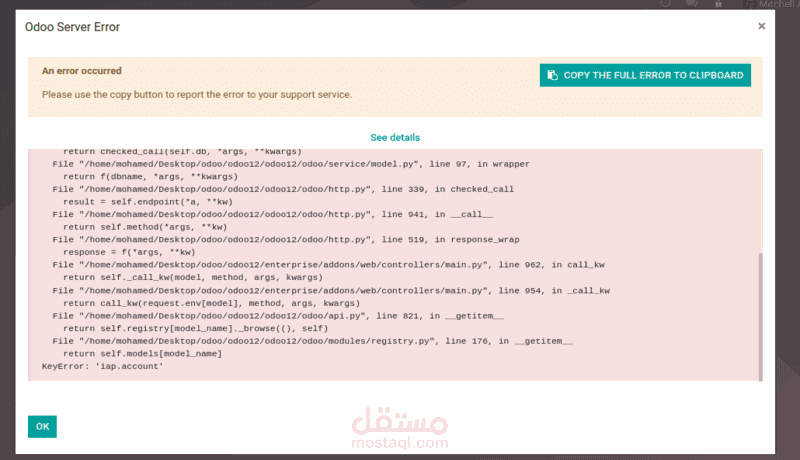The width and height of the screenshot is (800, 460).
Task: Open the debug bug icon in the top bar
Action: (x=718, y=4)
